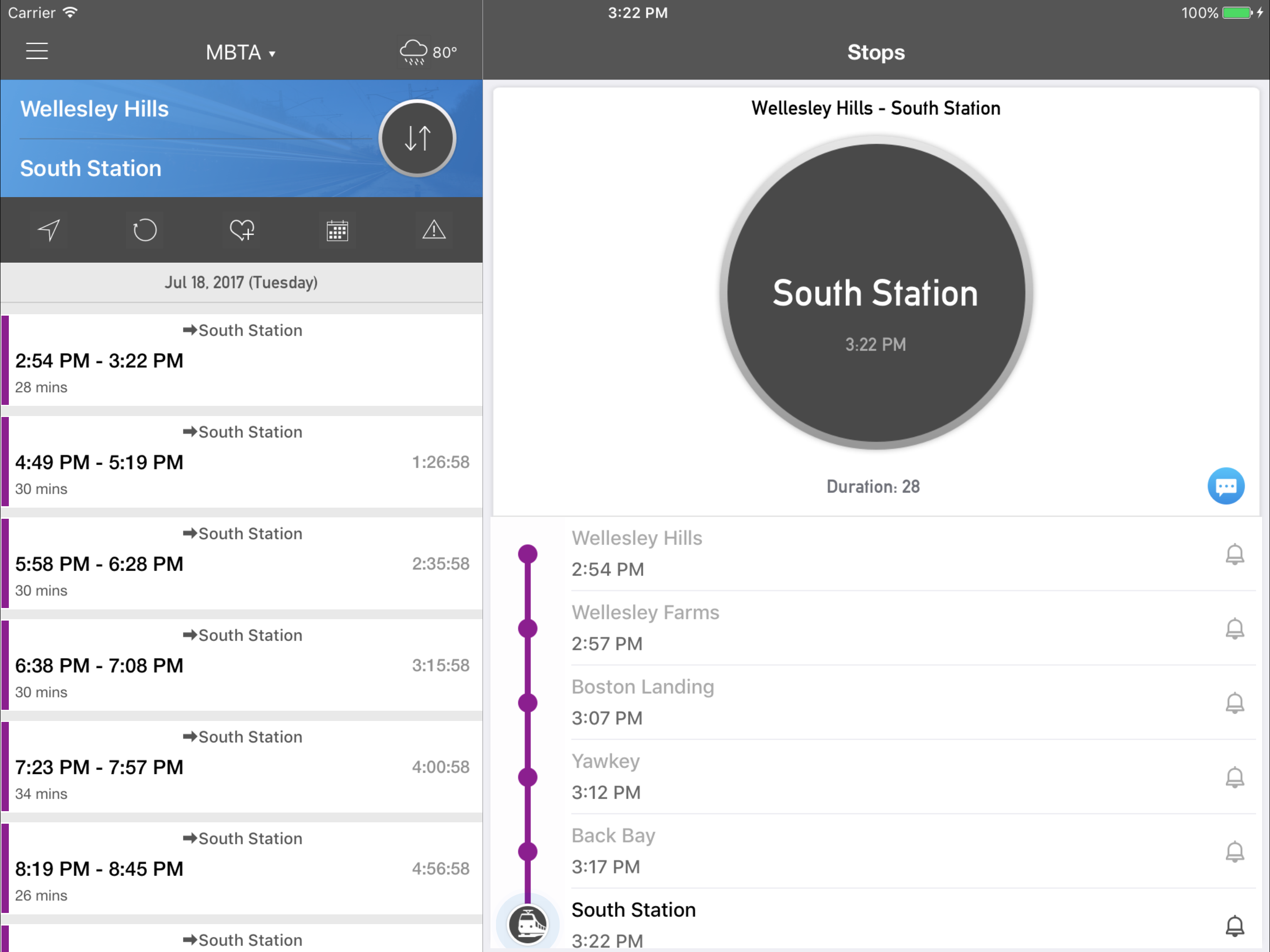The height and width of the screenshot is (952, 1270).
Task: Add route to favorites with heart icon
Action: [242, 230]
